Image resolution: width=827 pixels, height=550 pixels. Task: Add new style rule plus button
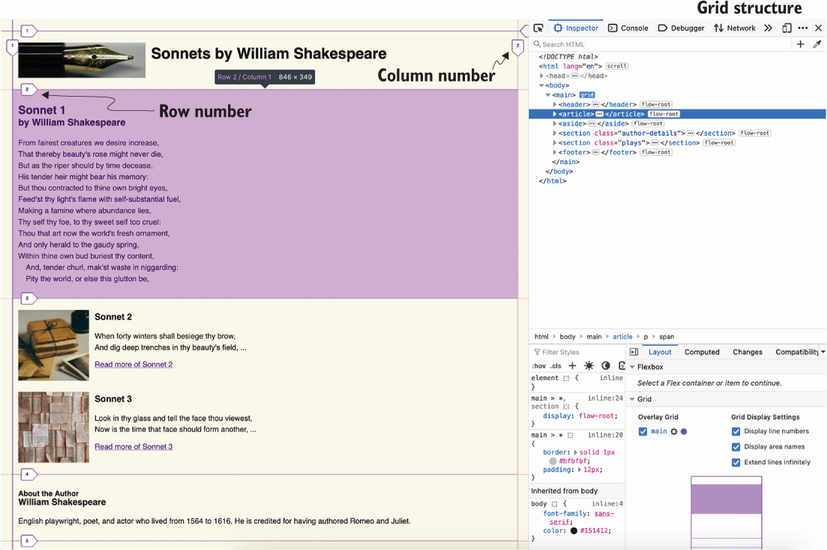point(572,366)
